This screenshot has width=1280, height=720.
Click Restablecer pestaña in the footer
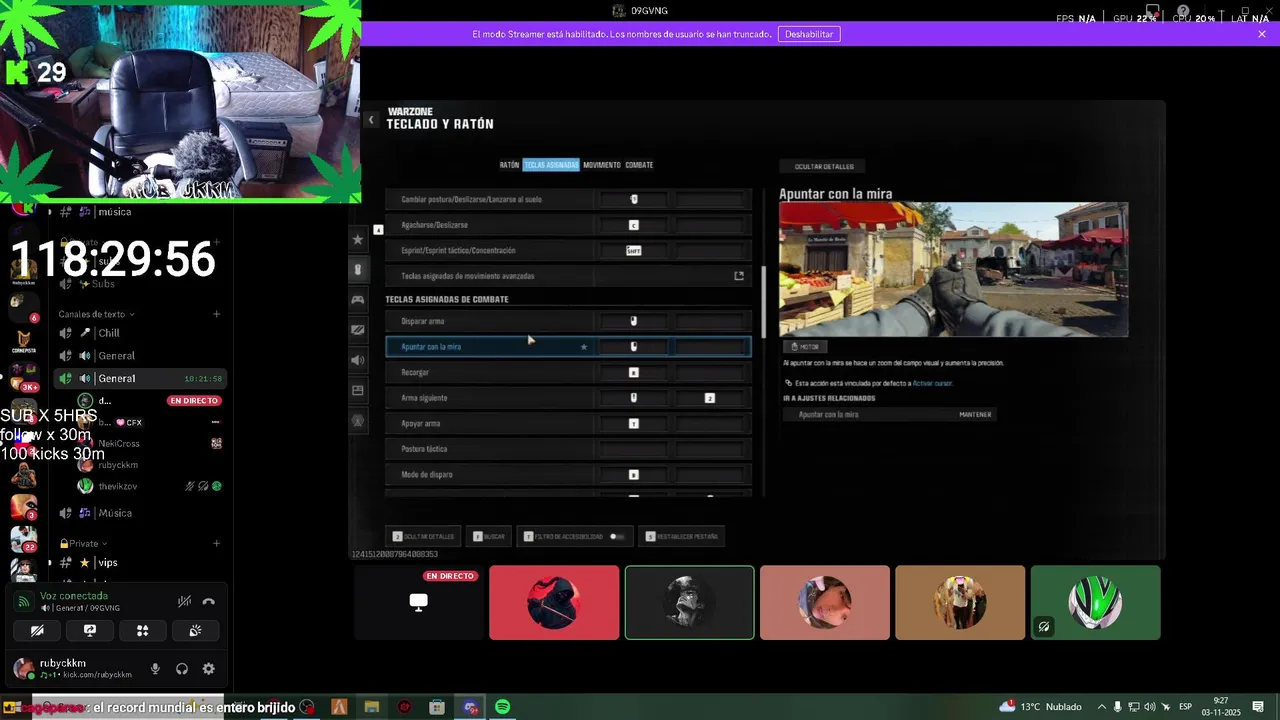coord(681,537)
